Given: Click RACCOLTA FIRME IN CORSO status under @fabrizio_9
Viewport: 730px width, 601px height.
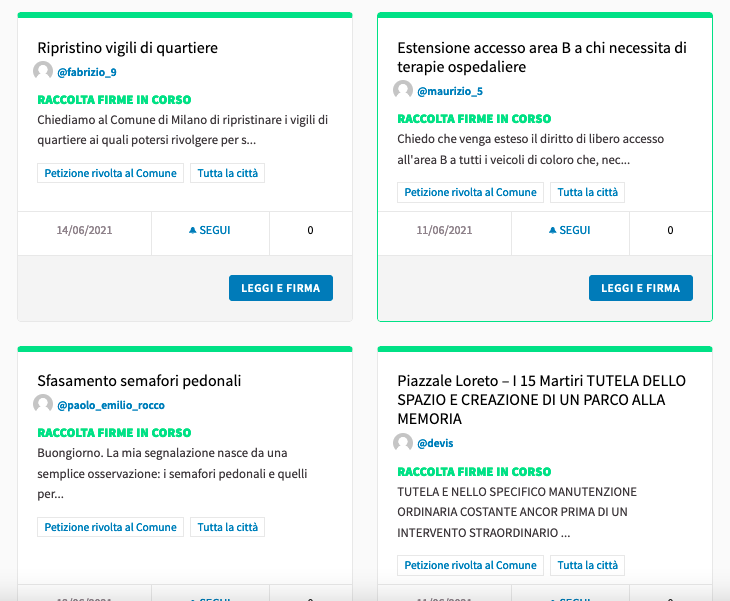Looking at the screenshot, I should pyautogui.click(x=114, y=100).
